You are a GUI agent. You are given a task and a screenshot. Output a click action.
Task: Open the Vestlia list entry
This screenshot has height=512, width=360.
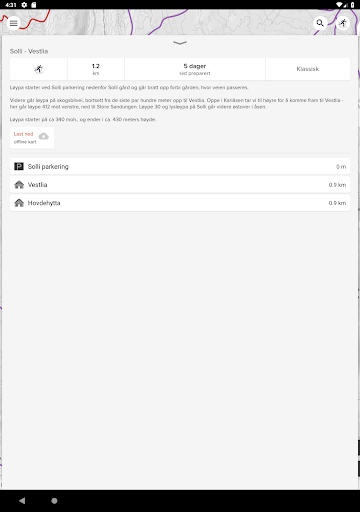(180, 185)
